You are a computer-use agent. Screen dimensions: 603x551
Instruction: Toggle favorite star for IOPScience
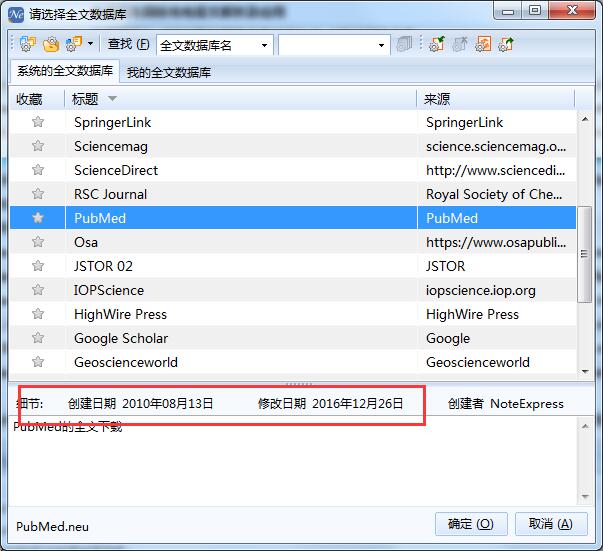pyautogui.click(x=38, y=290)
